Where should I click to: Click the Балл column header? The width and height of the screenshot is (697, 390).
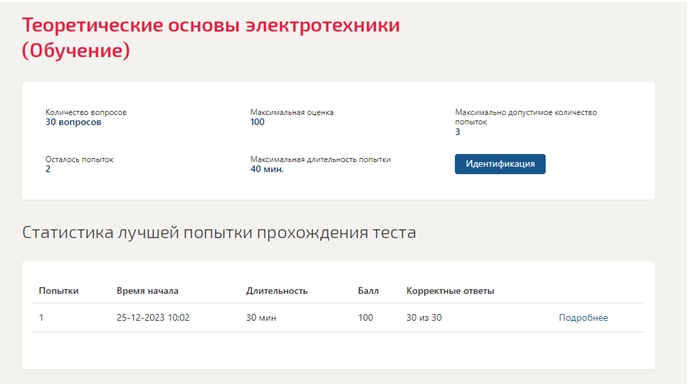[368, 291]
